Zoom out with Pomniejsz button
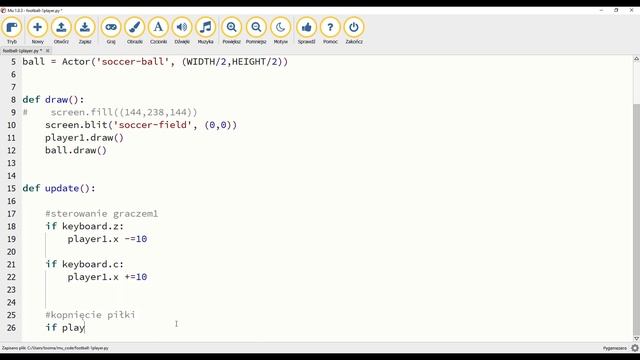Screen dimensions: 640x360 click(x=256, y=31)
